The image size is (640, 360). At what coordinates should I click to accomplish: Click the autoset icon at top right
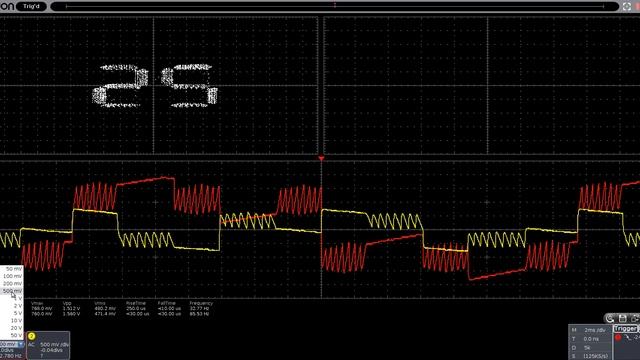(x=627, y=6)
